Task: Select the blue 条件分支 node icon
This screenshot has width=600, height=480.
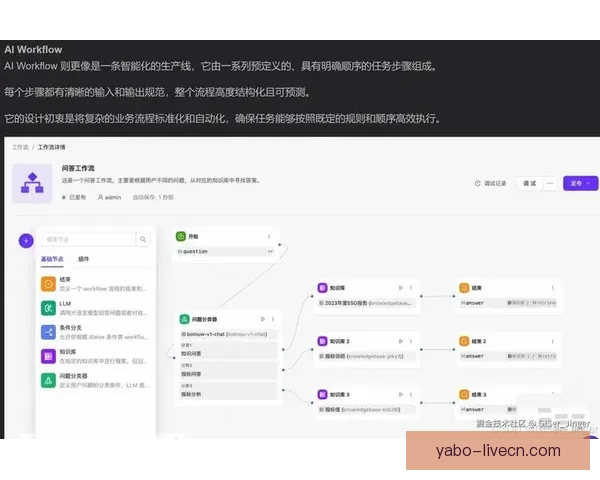Action: click(48, 332)
